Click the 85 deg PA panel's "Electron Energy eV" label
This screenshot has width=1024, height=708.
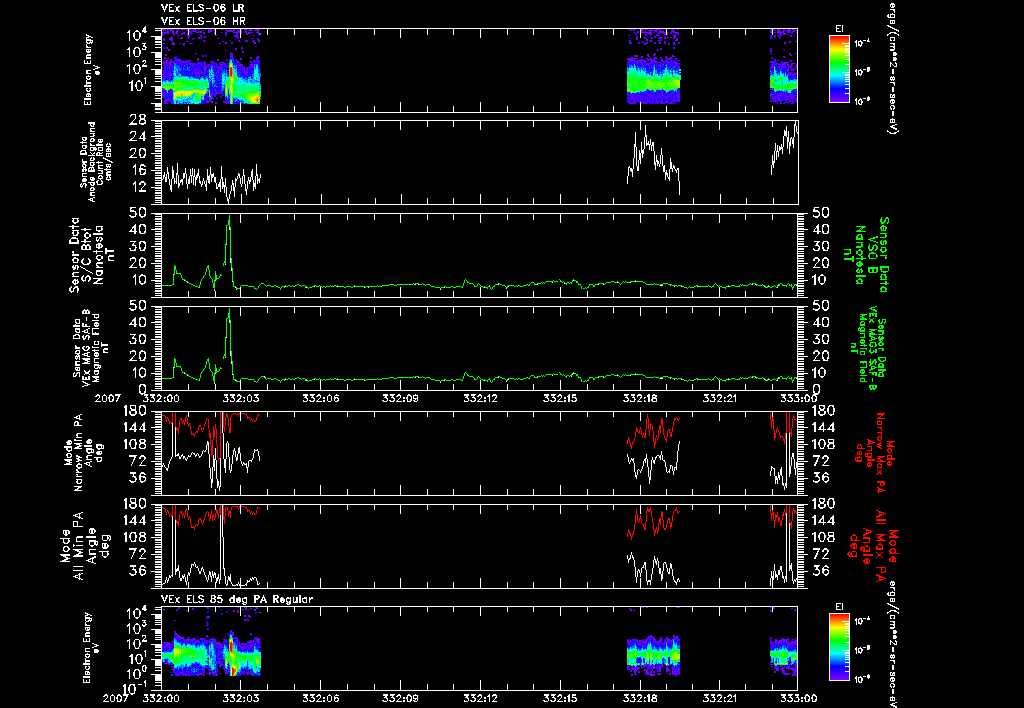coord(92,648)
